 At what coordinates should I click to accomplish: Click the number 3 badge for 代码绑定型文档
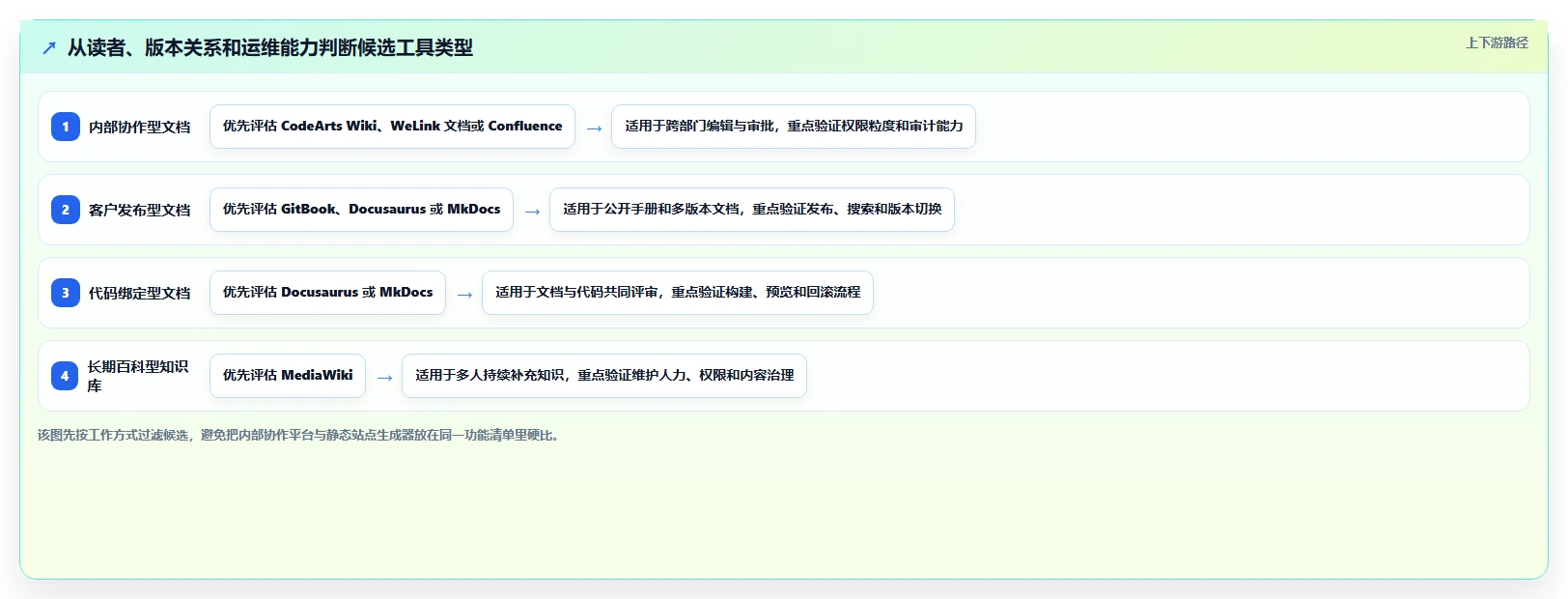(66, 293)
